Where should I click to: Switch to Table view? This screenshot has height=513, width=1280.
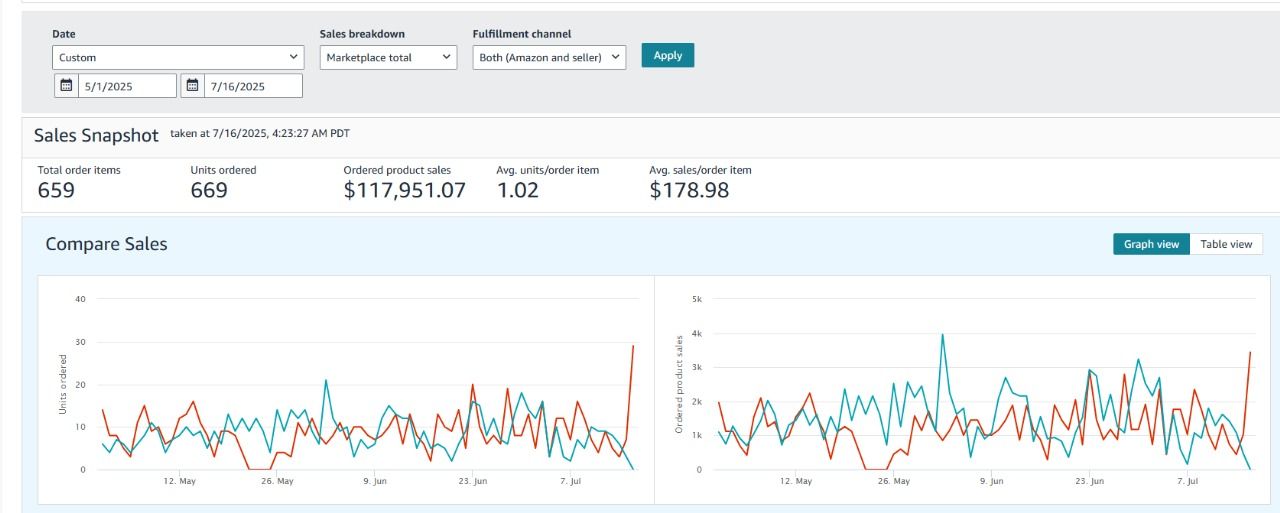point(1226,244)
